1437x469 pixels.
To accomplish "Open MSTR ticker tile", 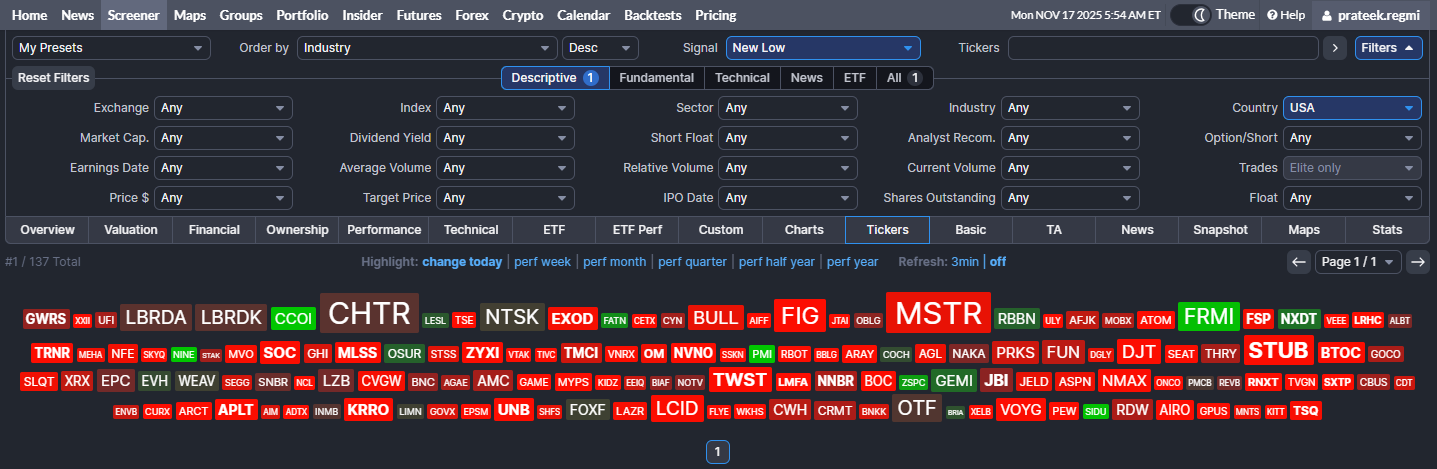I will coord(938,314).
